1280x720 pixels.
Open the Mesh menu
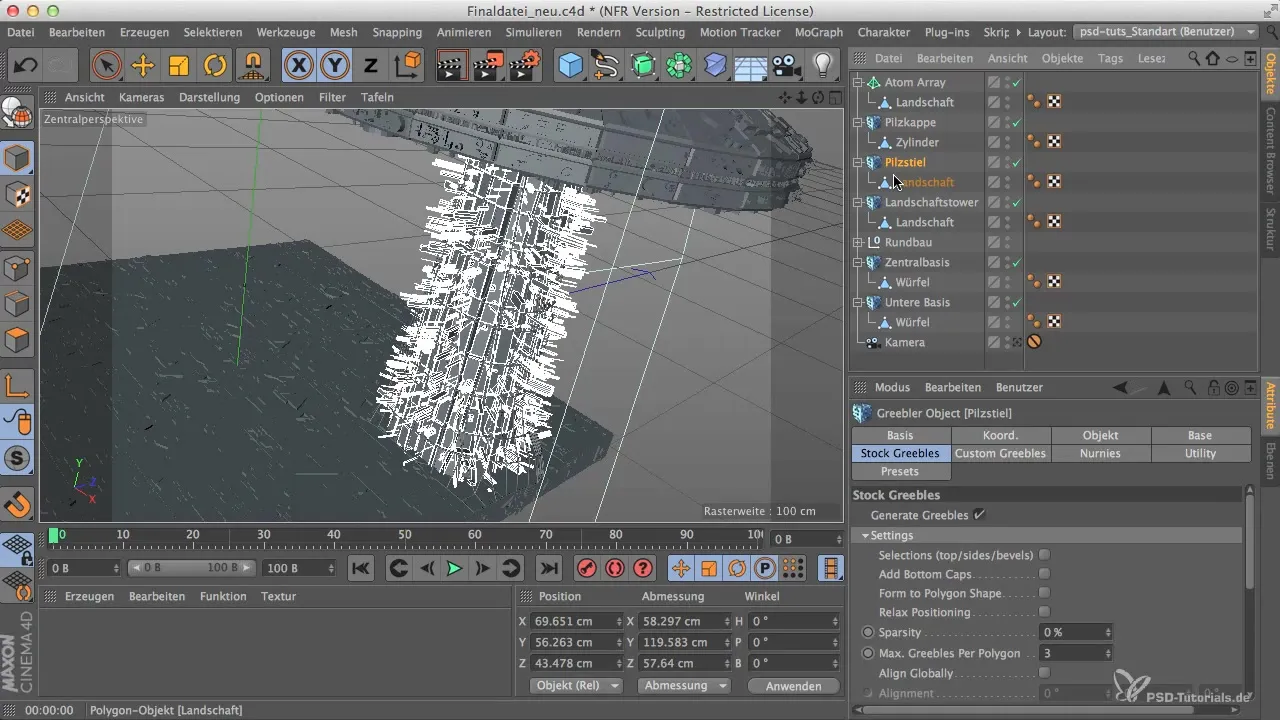(343, 32)
